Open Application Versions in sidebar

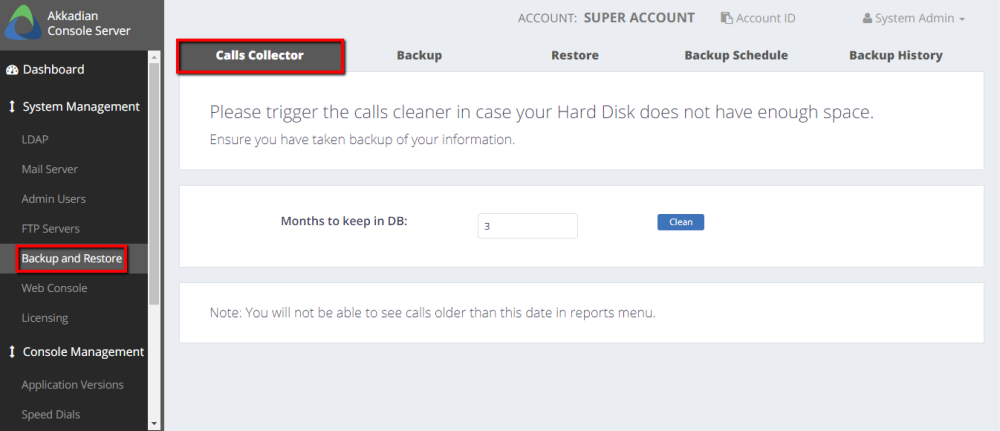pyautogui.click(x=73, y=385)
